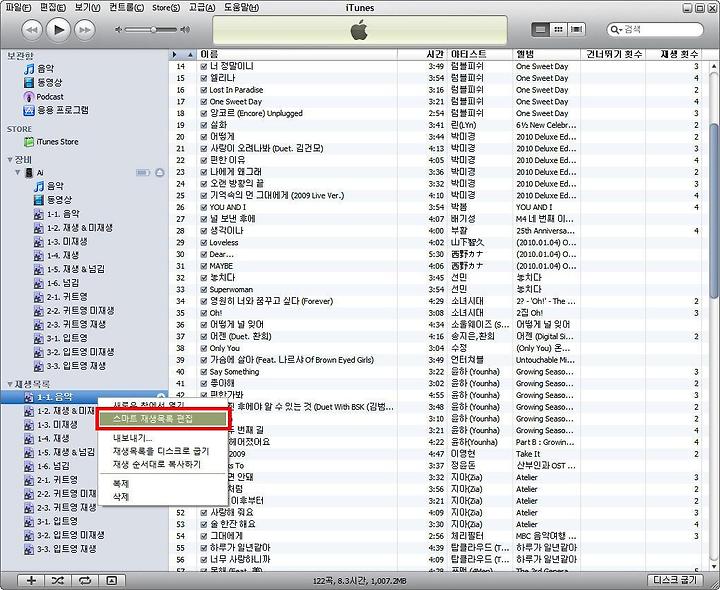Open the 도움말 menu
720x590 pixels.
[x=242, y=7]
